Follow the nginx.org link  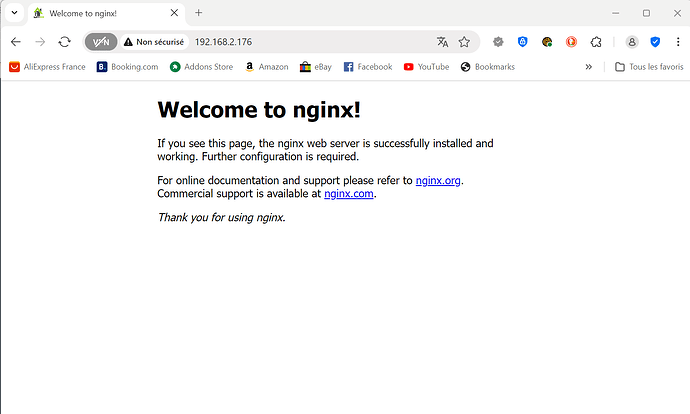click(x=438, y=180)
